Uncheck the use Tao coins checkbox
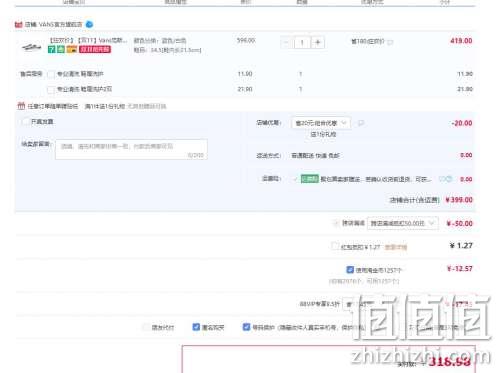 (x=350, y=269)
